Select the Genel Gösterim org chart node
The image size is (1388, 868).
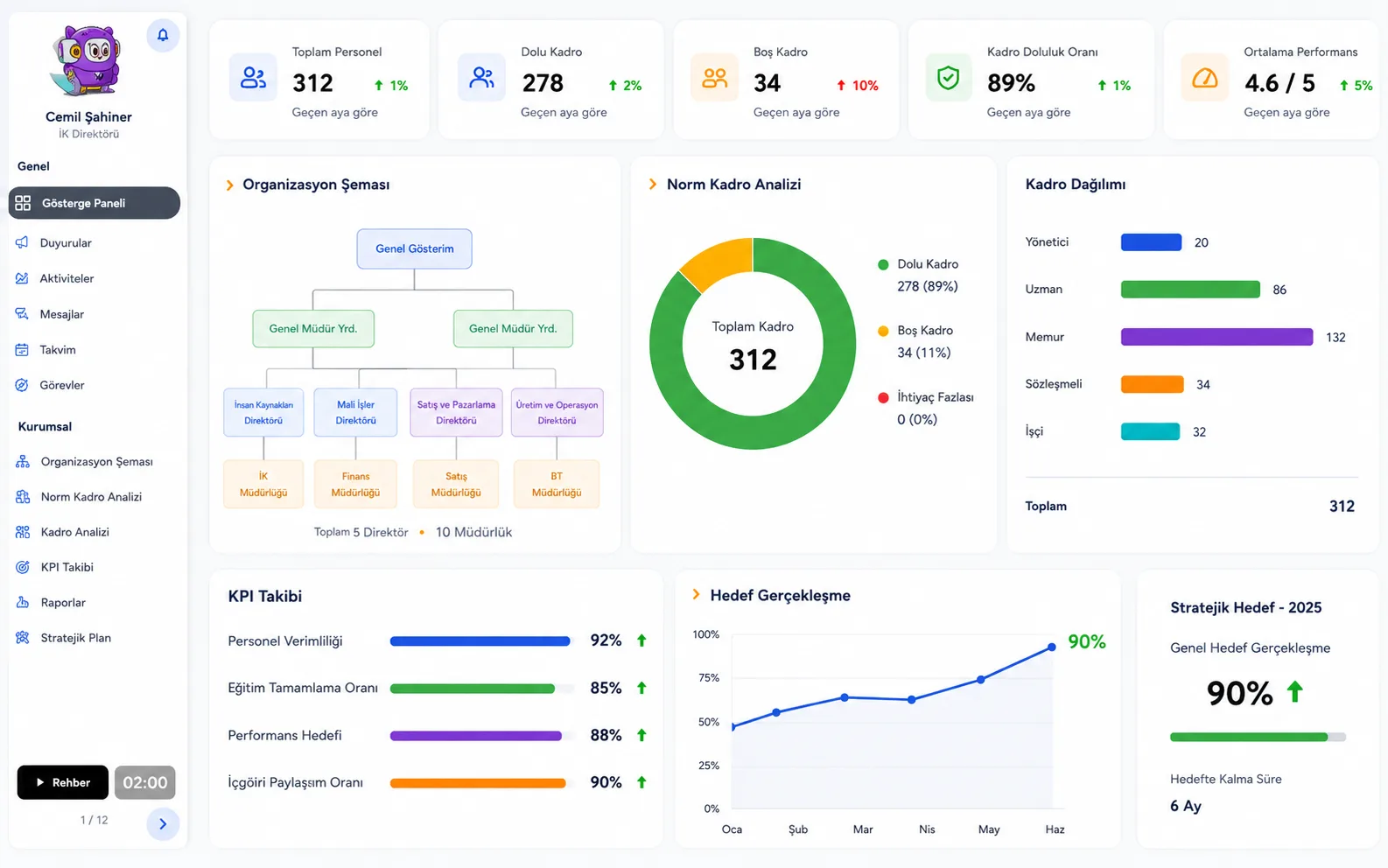(x=414, y=248)
